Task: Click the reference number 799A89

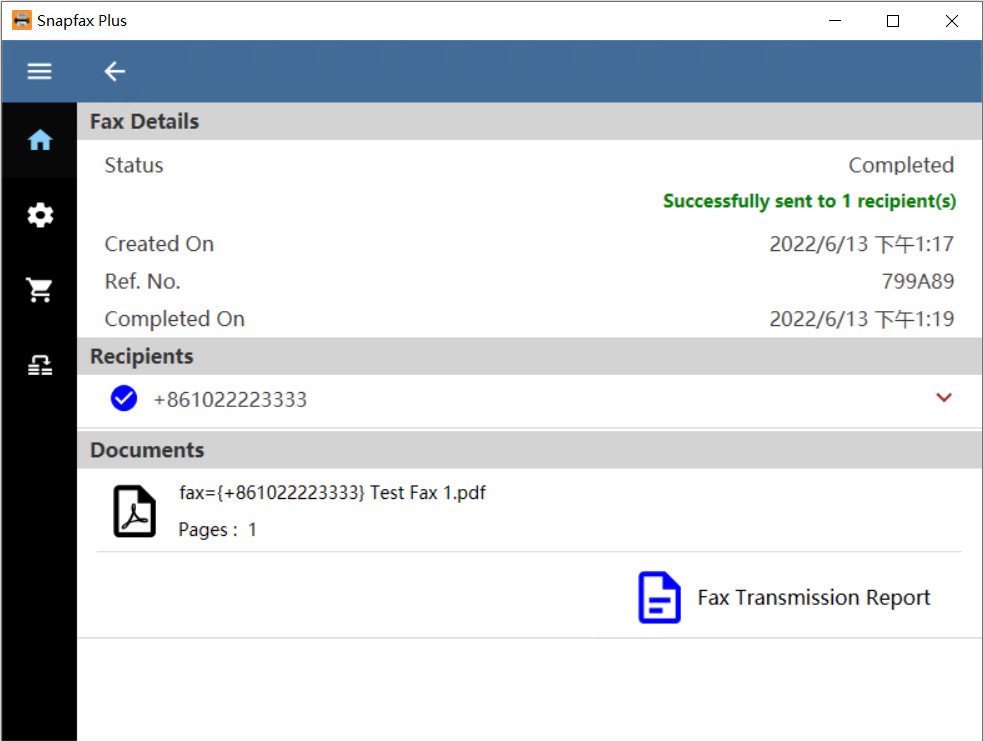Action: (917, 282)
